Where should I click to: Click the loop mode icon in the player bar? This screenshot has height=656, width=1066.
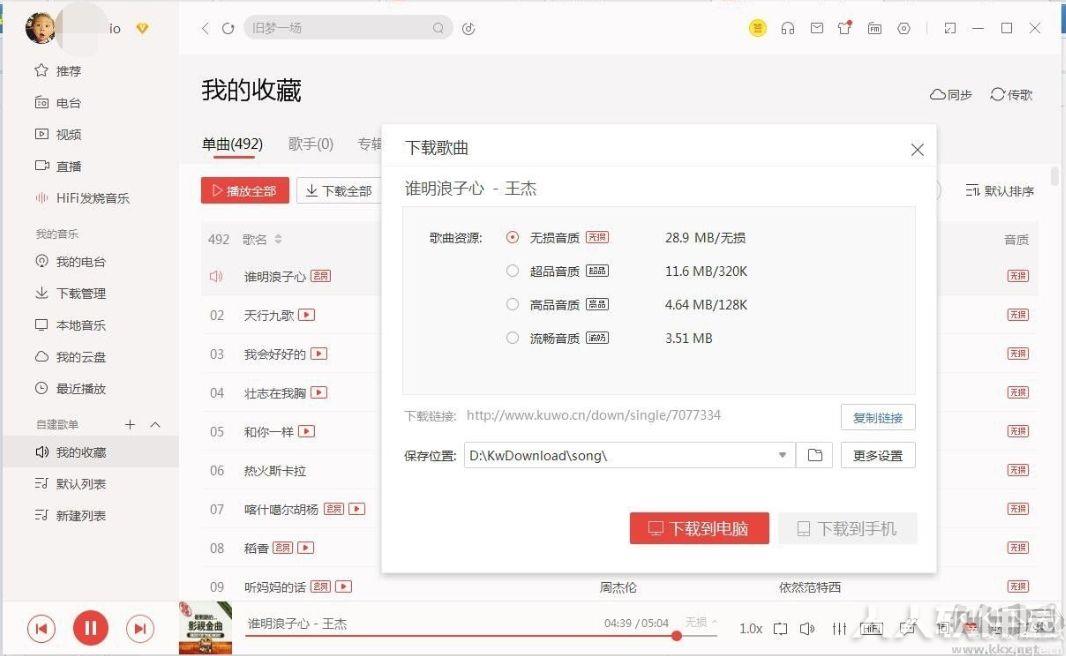[780, 628]
